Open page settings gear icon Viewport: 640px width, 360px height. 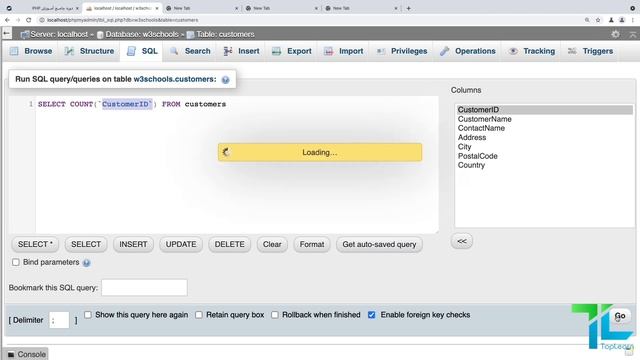tap(616, 34)
